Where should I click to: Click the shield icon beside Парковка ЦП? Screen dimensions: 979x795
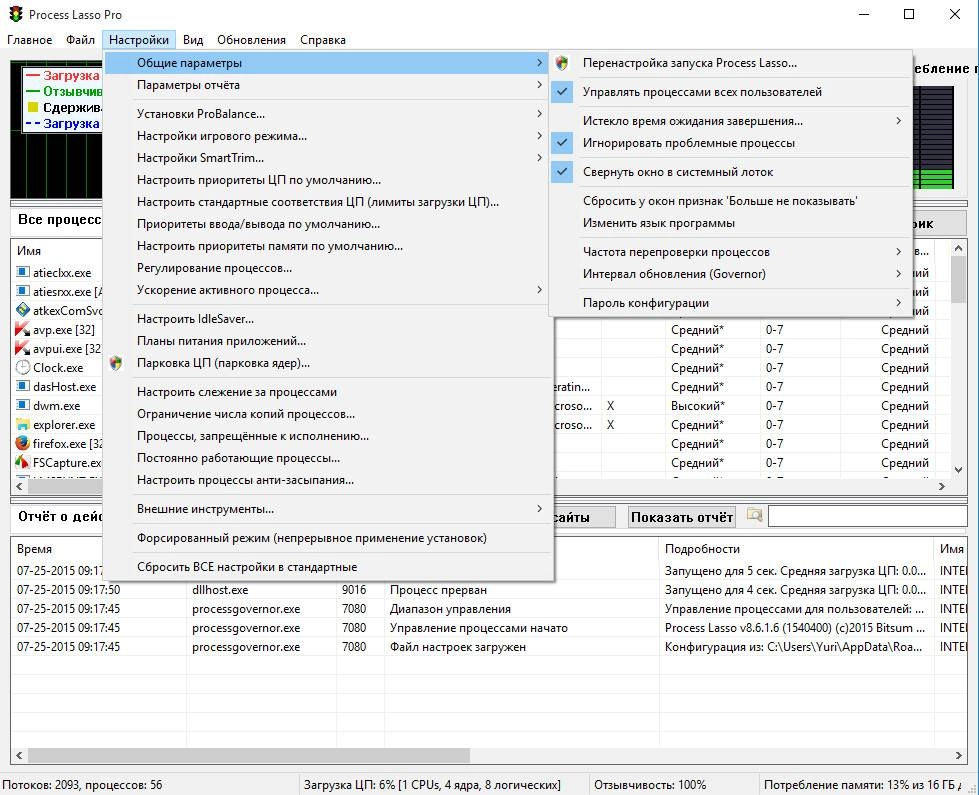click(x=116, y=363)
